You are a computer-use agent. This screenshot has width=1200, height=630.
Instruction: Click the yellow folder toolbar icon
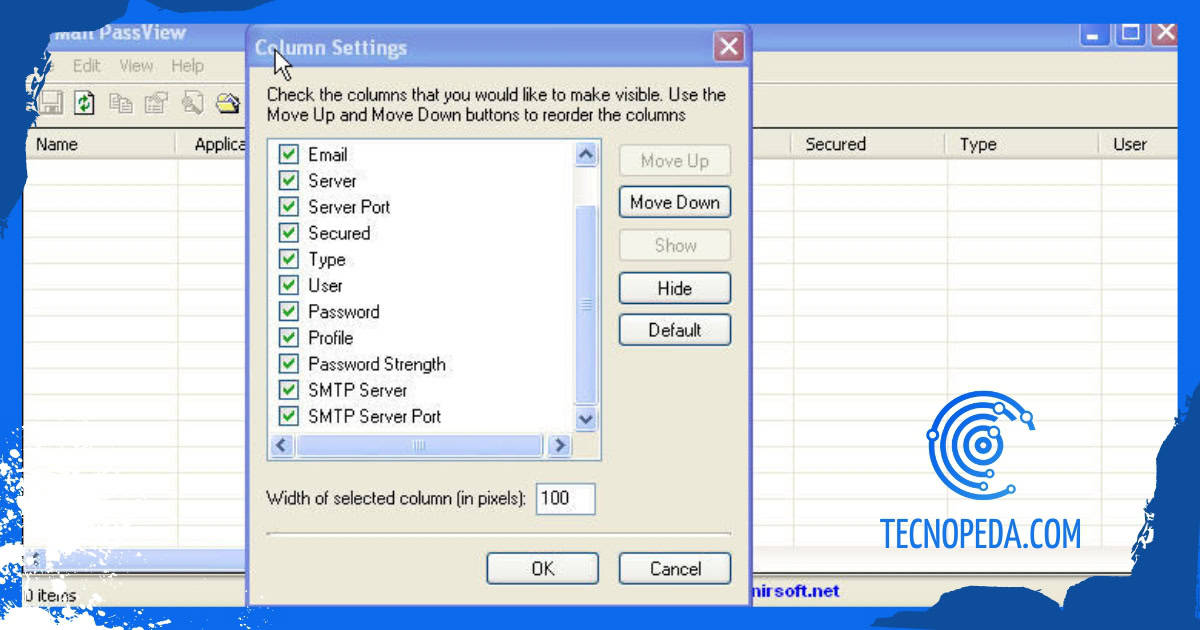pos(229,101)
